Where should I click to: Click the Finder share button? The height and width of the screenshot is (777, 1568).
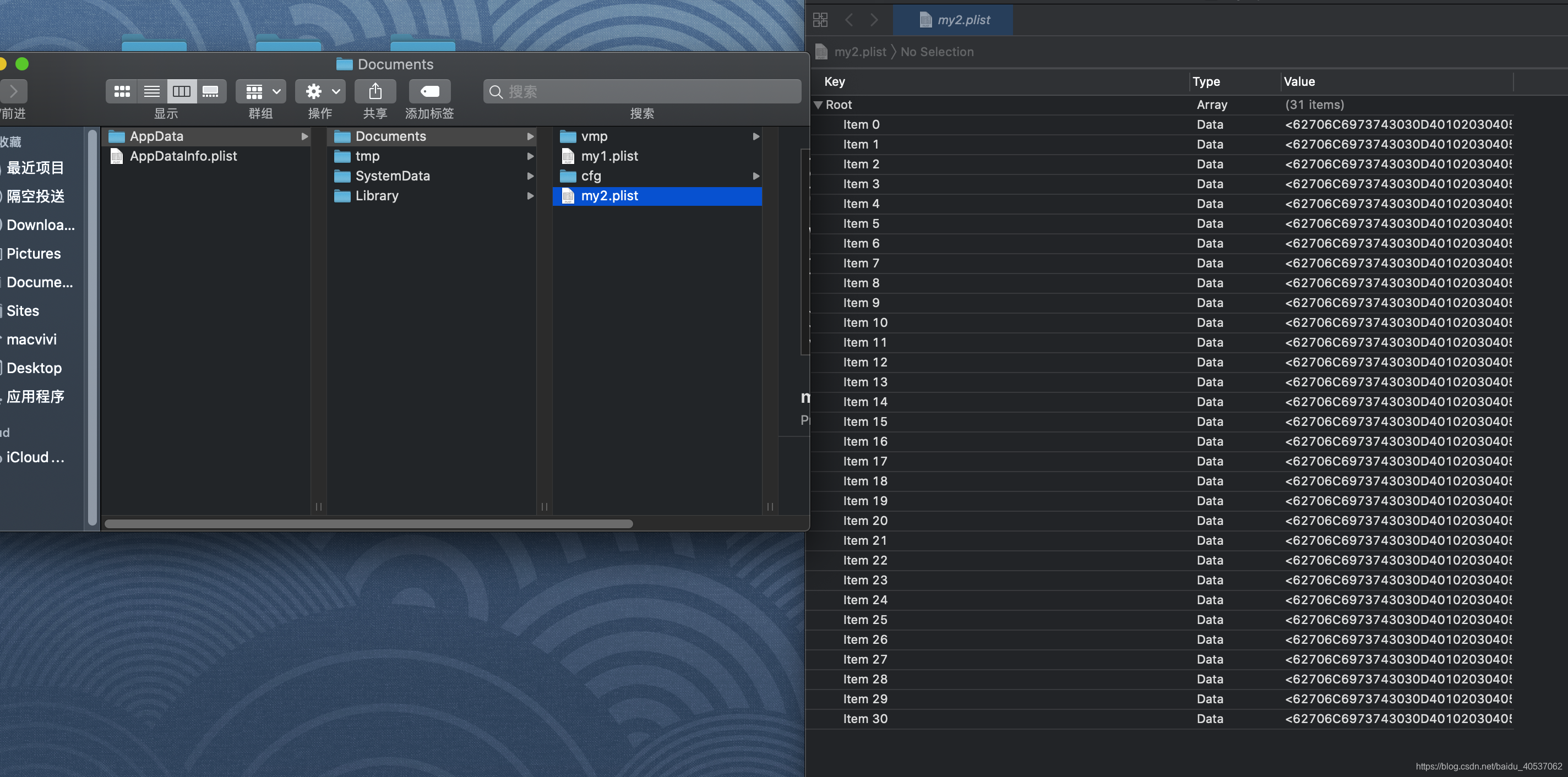(x=375, y=91)
